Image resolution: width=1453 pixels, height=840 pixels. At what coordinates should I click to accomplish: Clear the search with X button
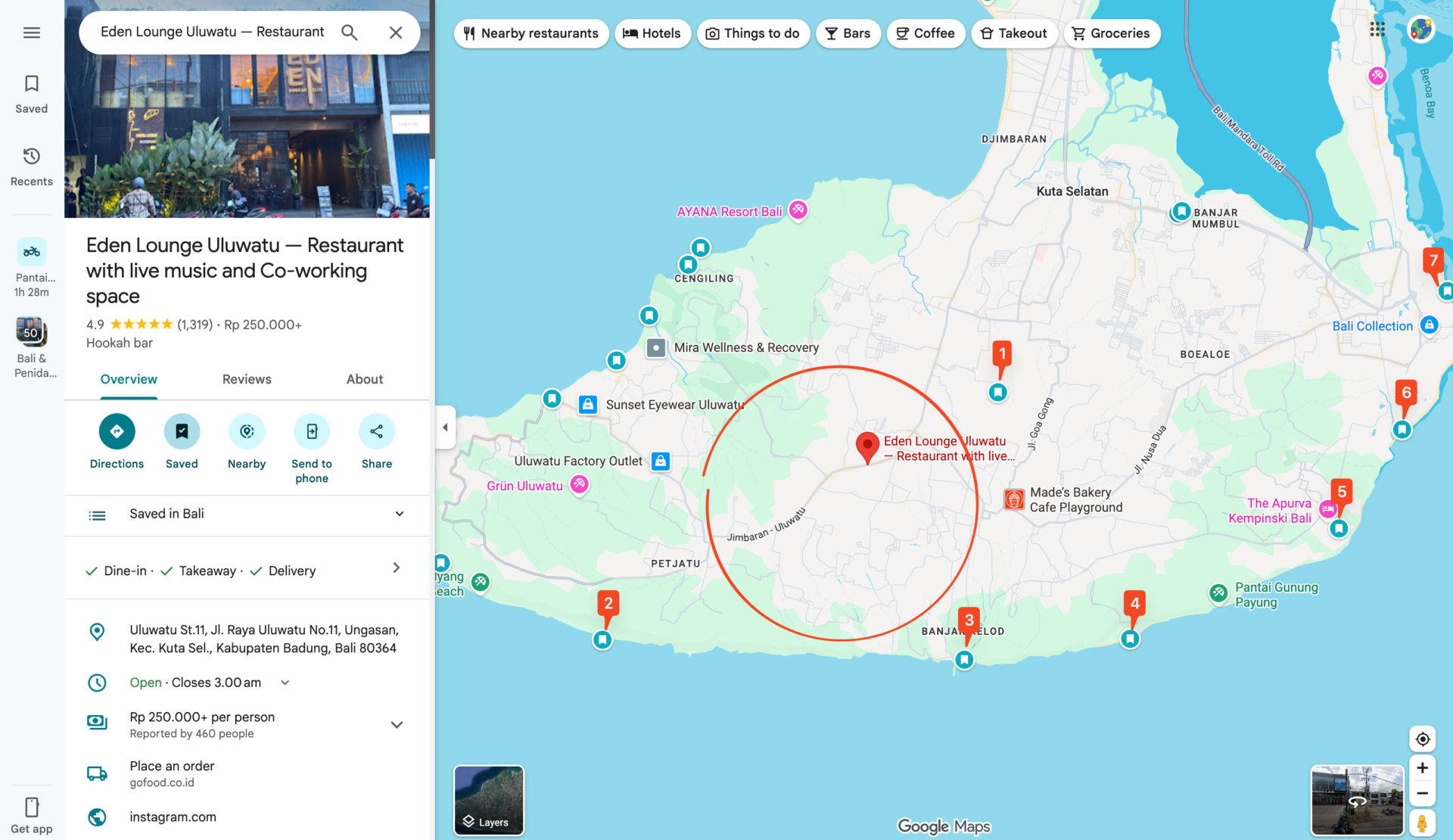click(x=396, y=33)
